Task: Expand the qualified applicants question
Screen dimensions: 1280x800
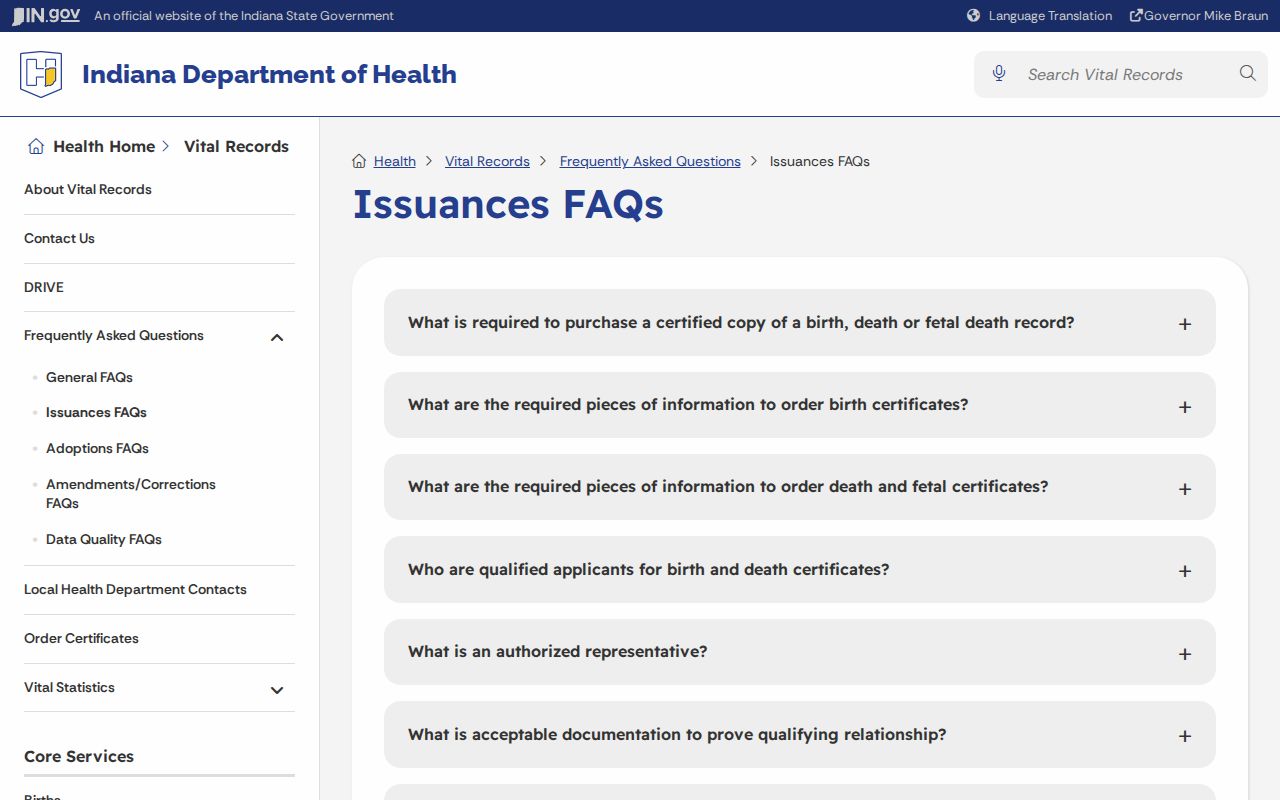Action: [799, 570]
